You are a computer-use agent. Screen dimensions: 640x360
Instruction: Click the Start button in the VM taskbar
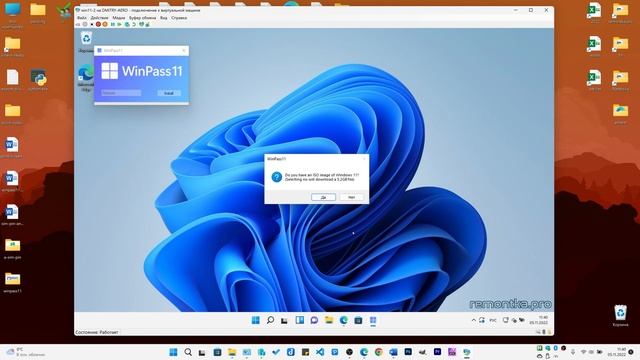point(256,320)
